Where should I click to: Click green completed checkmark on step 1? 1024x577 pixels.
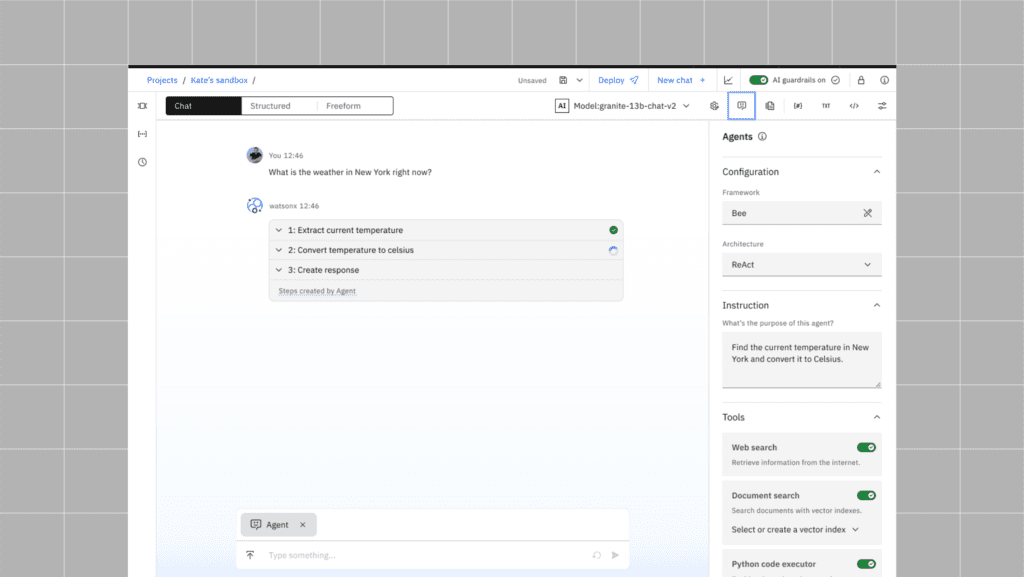pos(613,230)
